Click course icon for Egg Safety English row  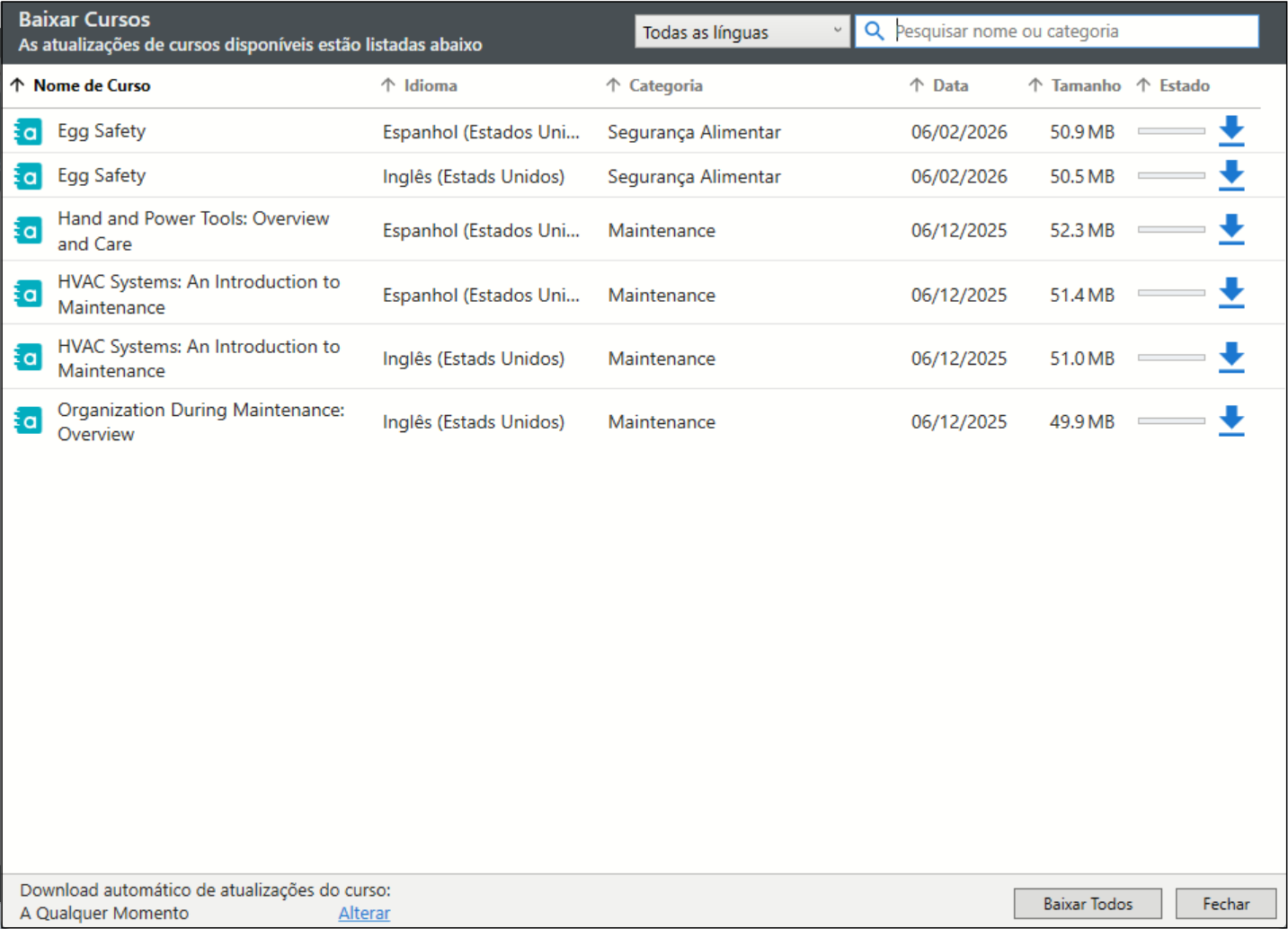(x=28, y=176)
